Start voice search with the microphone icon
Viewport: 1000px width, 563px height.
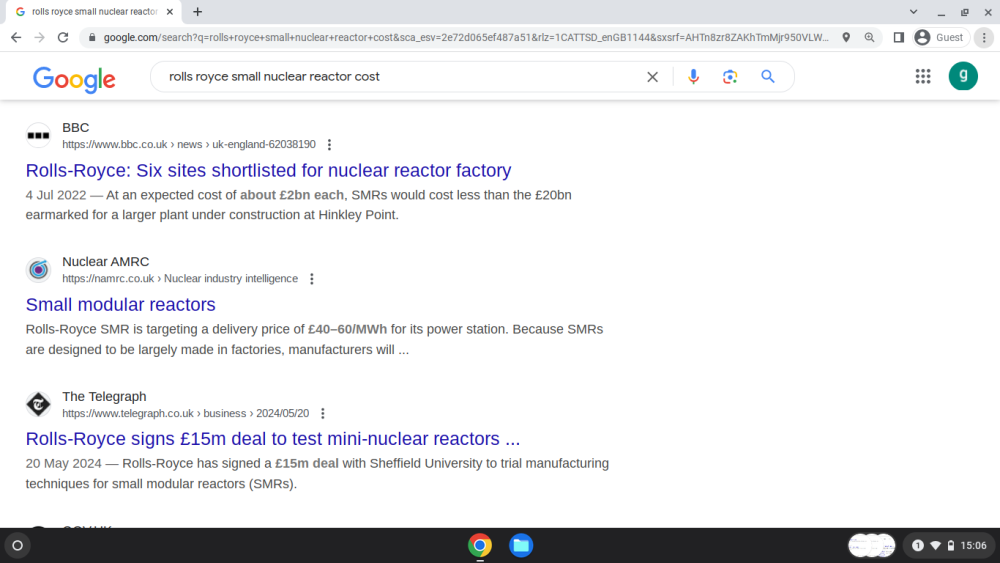[x=693, y=77]
